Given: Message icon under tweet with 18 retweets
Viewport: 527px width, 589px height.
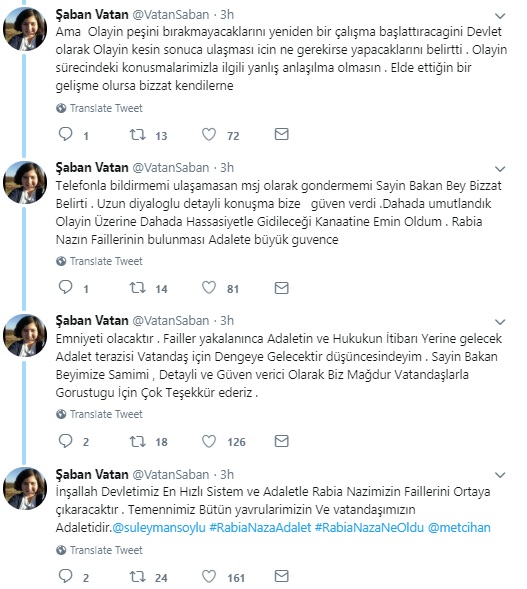Looking at the screenshot, I should point(281,441).
